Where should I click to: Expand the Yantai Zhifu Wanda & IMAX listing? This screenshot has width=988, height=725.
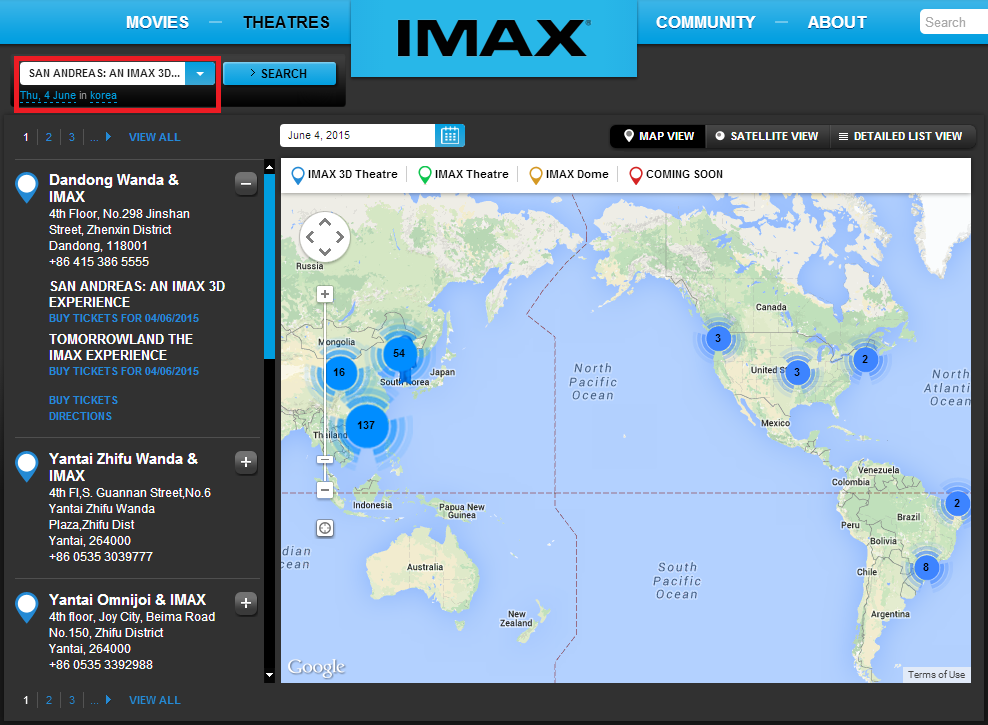[246, 462]
